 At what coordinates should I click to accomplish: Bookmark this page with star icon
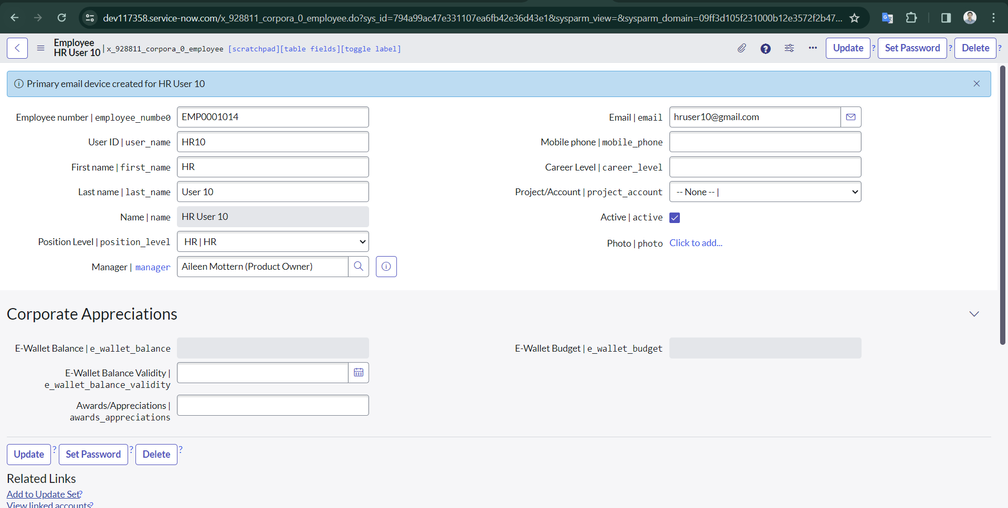point(854,18)
